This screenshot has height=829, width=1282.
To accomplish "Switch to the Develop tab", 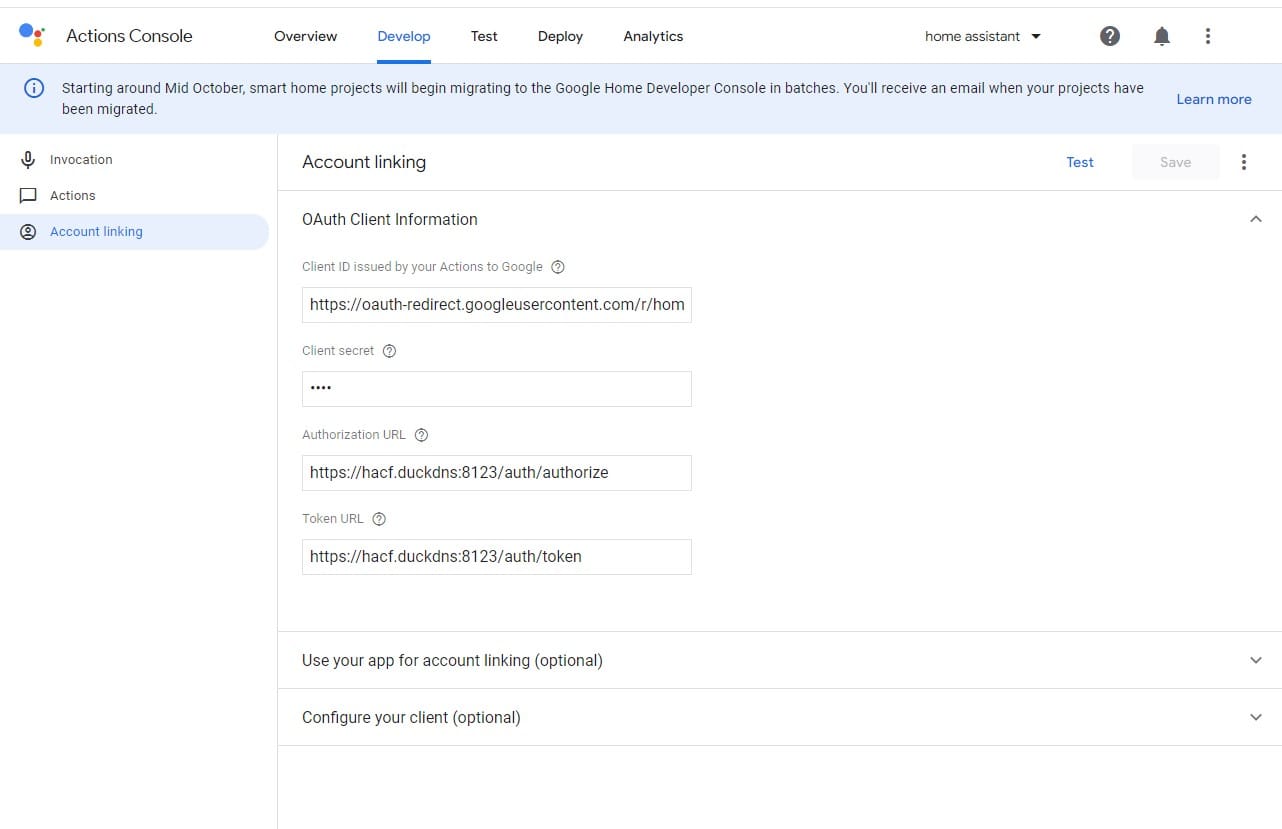I will tap(404, 36).
